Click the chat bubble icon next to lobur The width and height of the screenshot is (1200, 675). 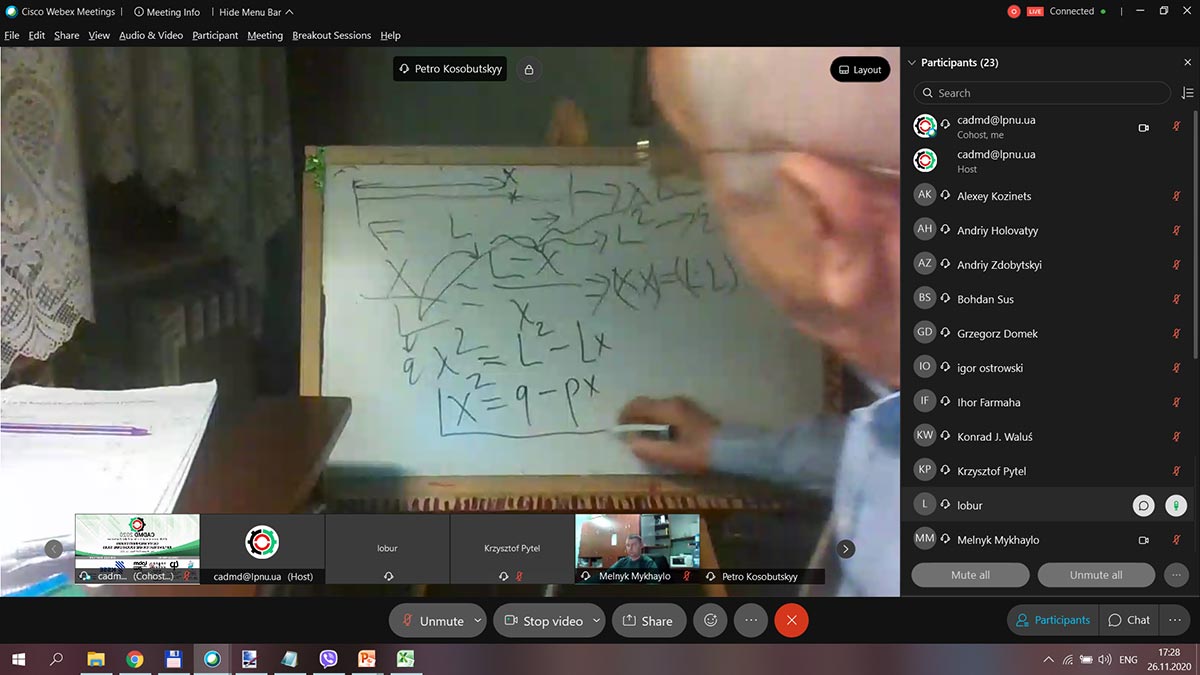1143,506
